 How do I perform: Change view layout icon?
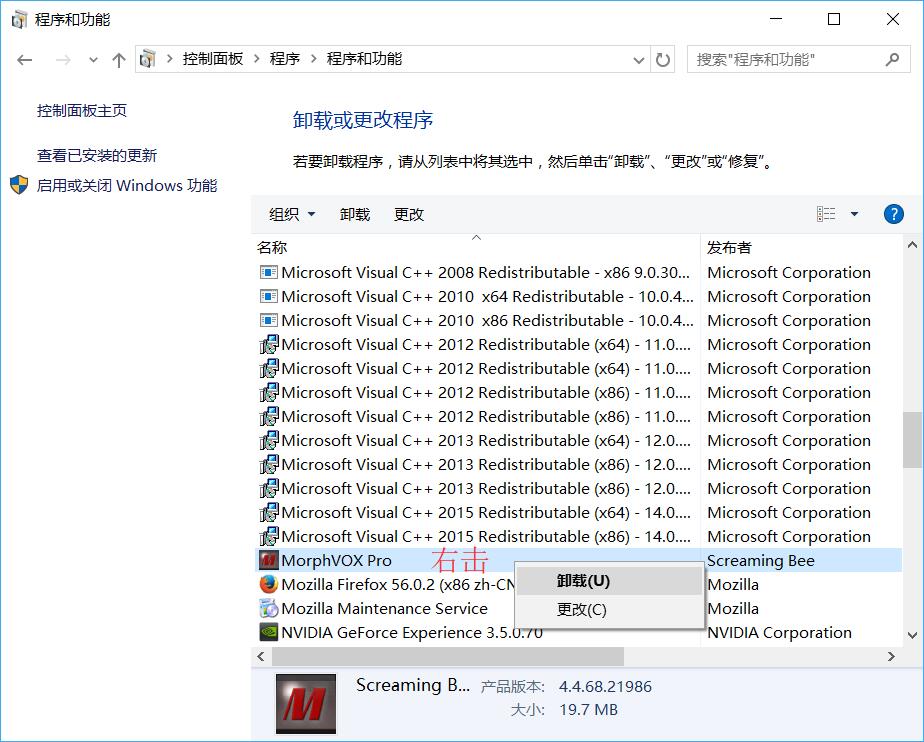point(826,214)
